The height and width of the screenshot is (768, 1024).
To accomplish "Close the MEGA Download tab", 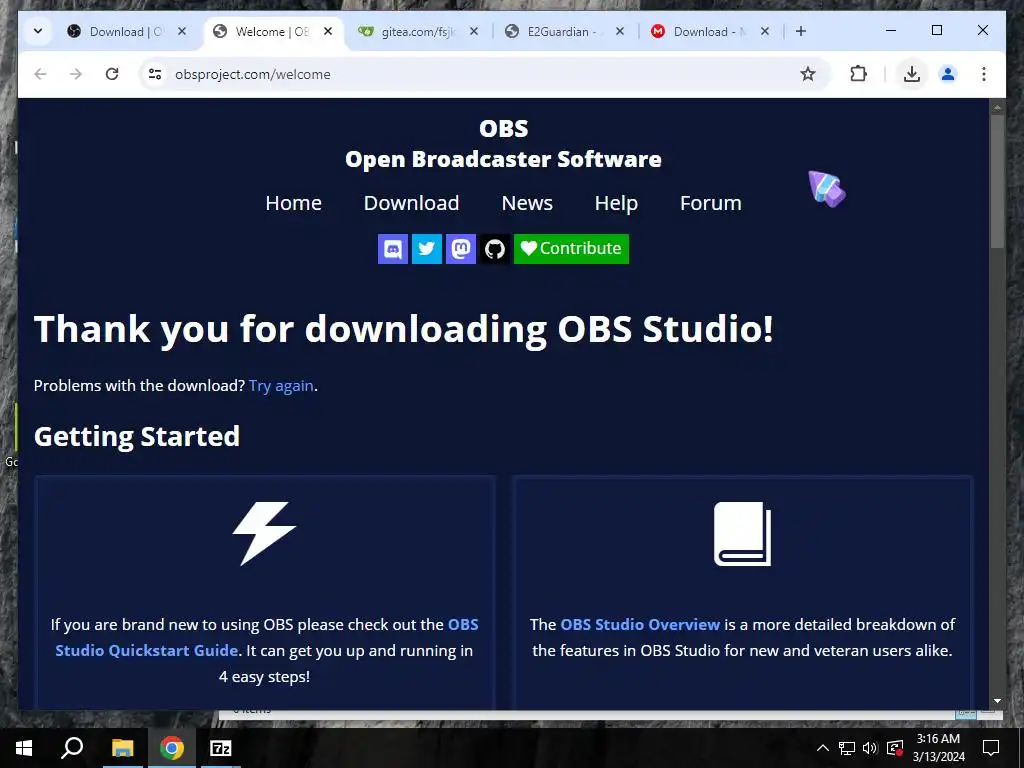I will [x=765, y=31].
